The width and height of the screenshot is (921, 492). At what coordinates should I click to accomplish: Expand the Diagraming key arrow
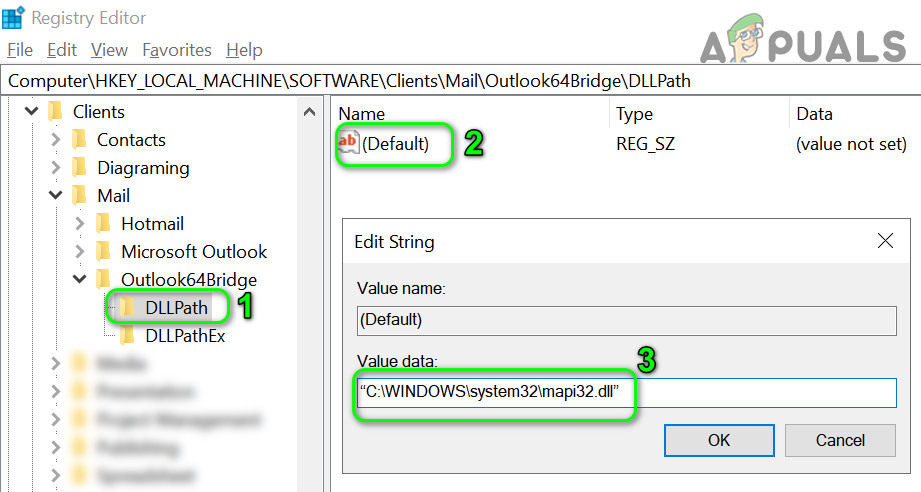coord(56,168)
